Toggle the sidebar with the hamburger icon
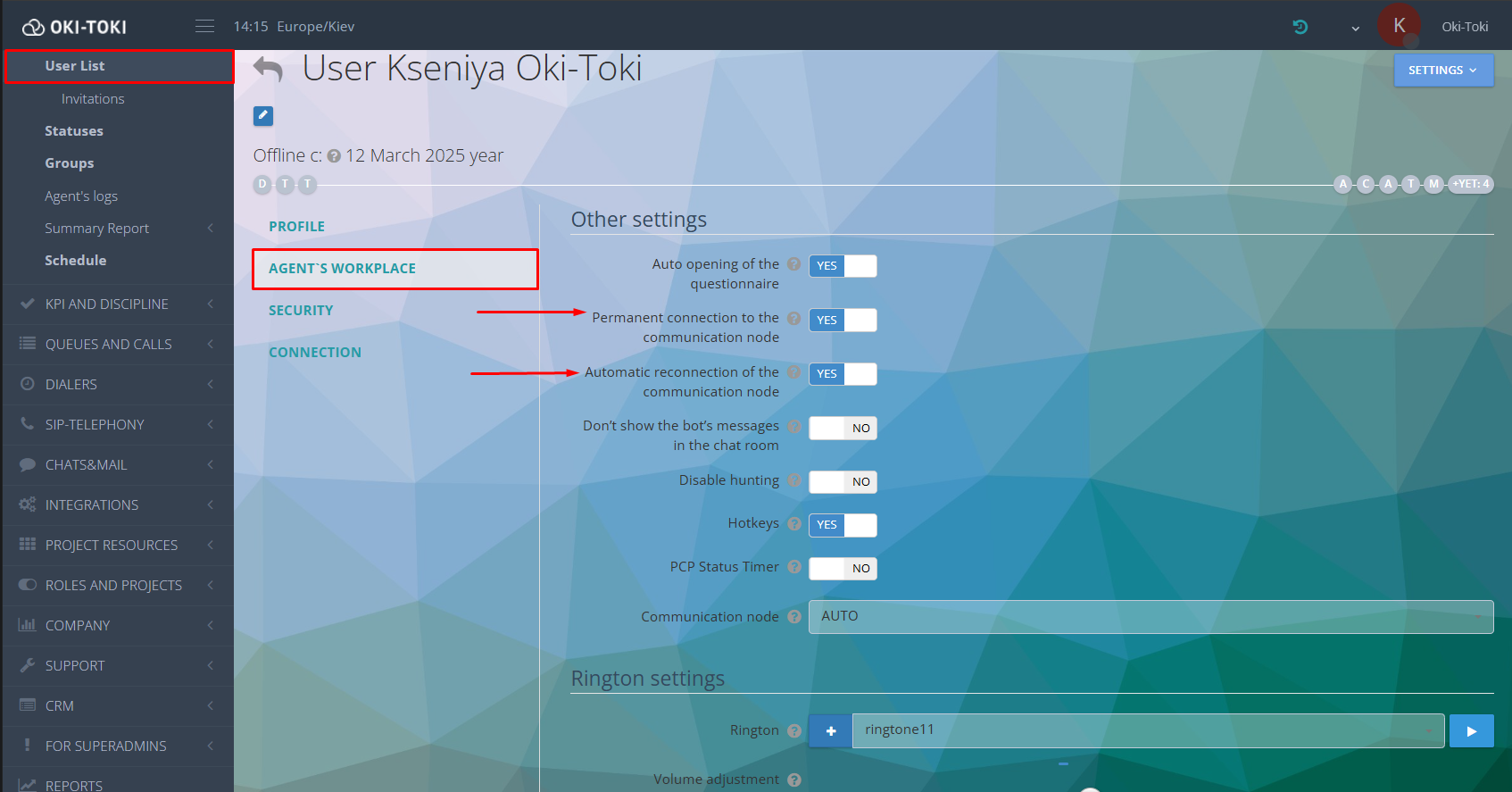 tap(205, 27)
